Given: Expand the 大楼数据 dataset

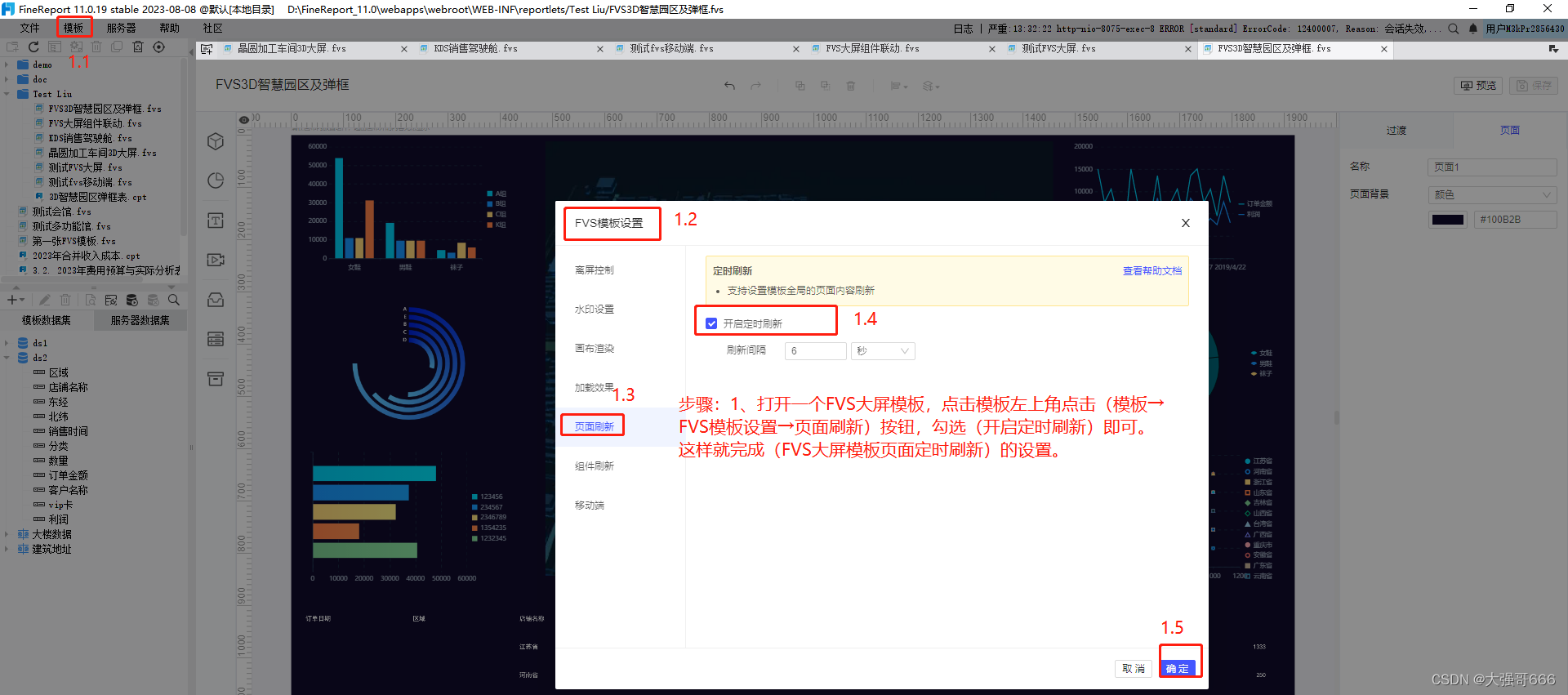Looking at the screenshot, I should pos(7,534).
